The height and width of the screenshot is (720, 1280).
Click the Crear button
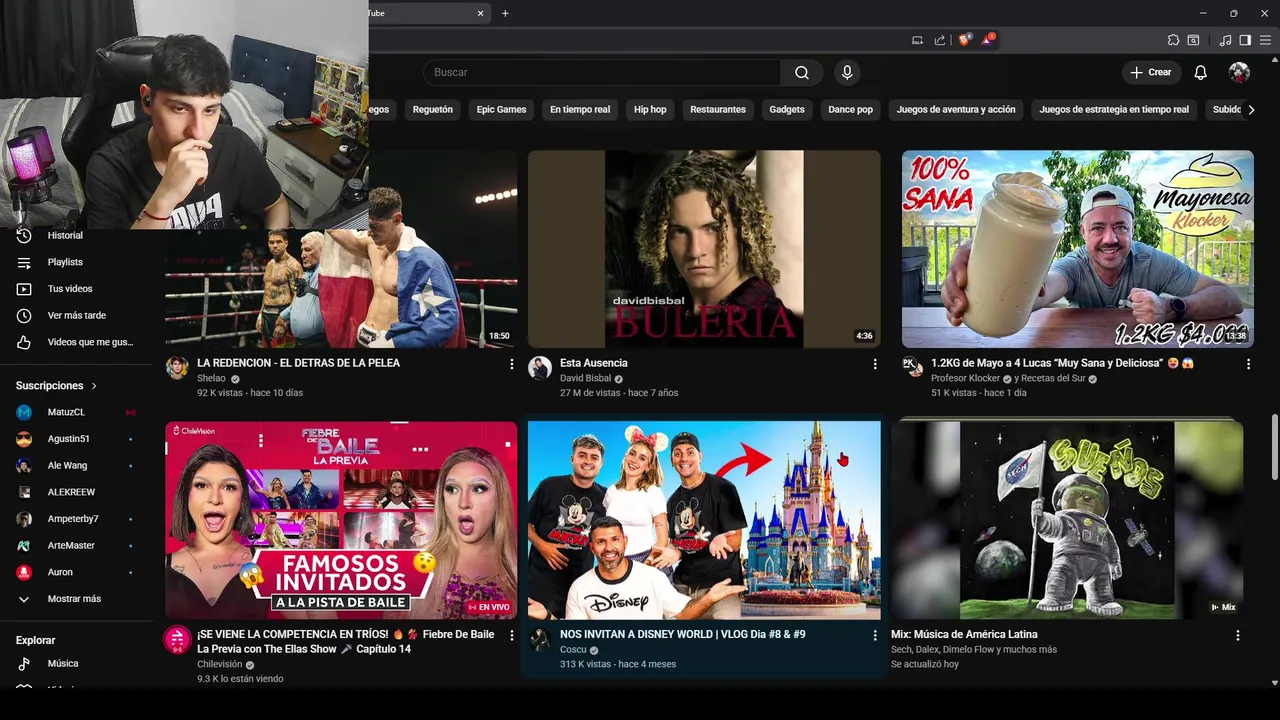(x=1150, y=72)
